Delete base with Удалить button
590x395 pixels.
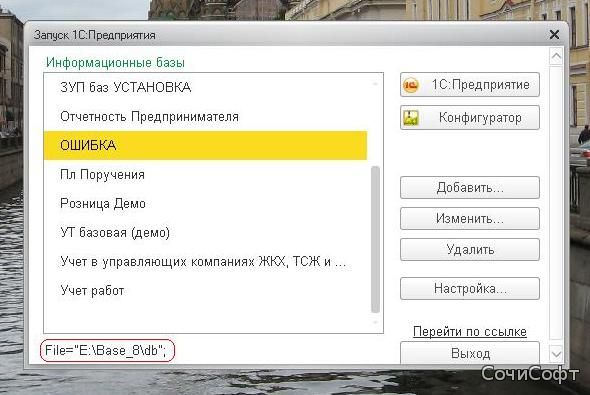470,249
